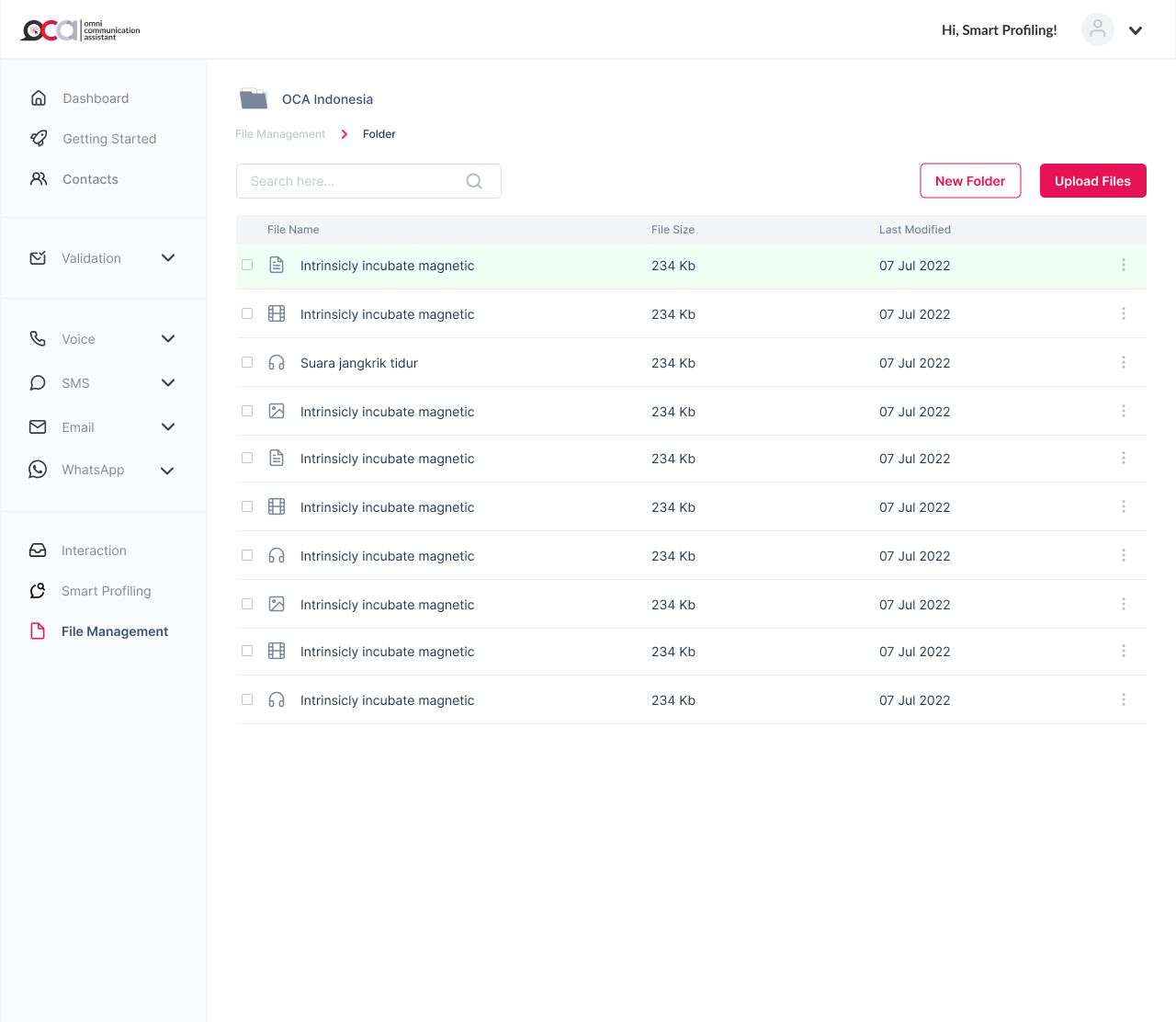Screen dimensions: 1176x1022
Task: Open Smart Profiling from the sidebar
Action: [106, 591]
